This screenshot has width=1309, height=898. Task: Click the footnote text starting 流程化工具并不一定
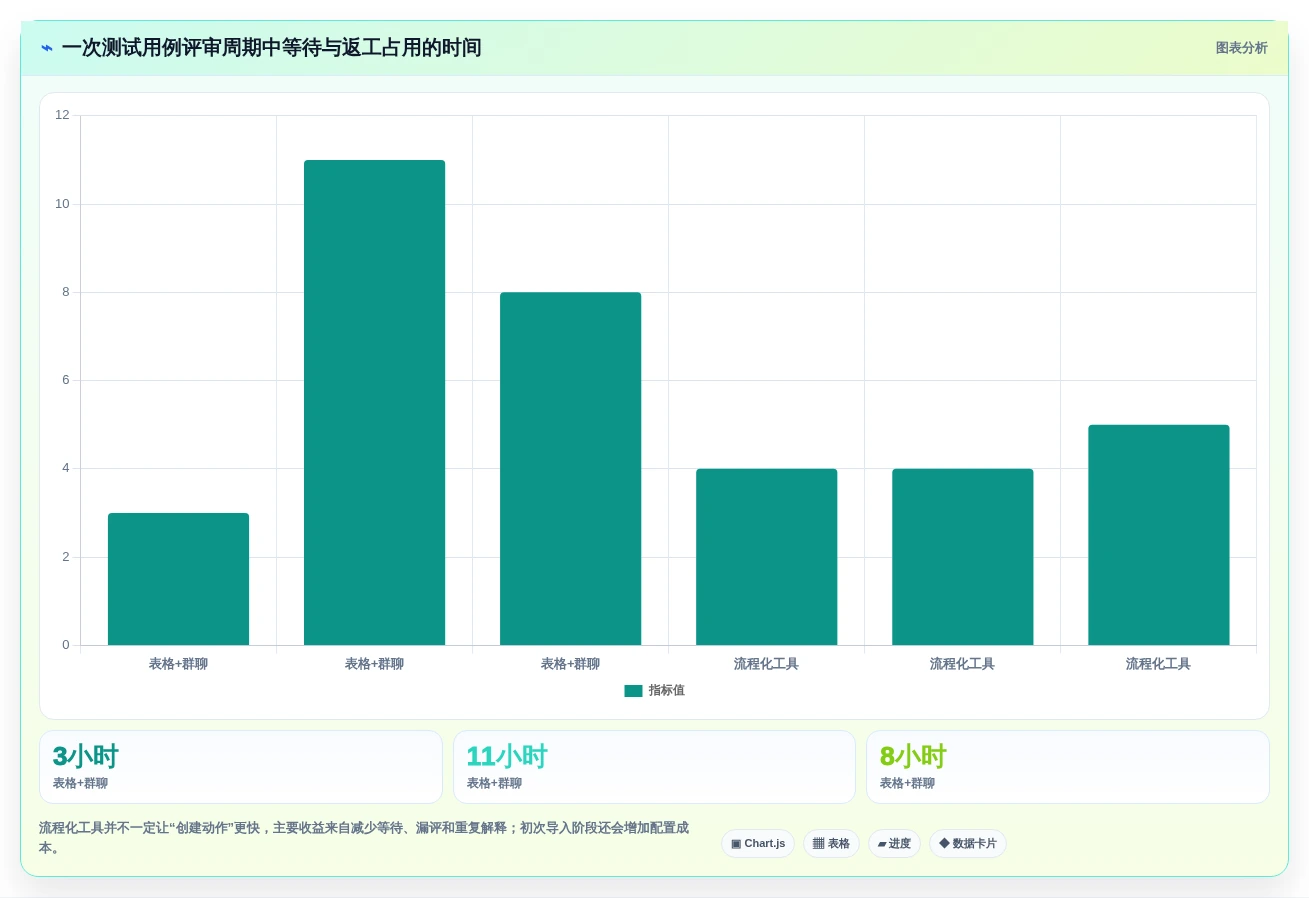click(364, 838)
